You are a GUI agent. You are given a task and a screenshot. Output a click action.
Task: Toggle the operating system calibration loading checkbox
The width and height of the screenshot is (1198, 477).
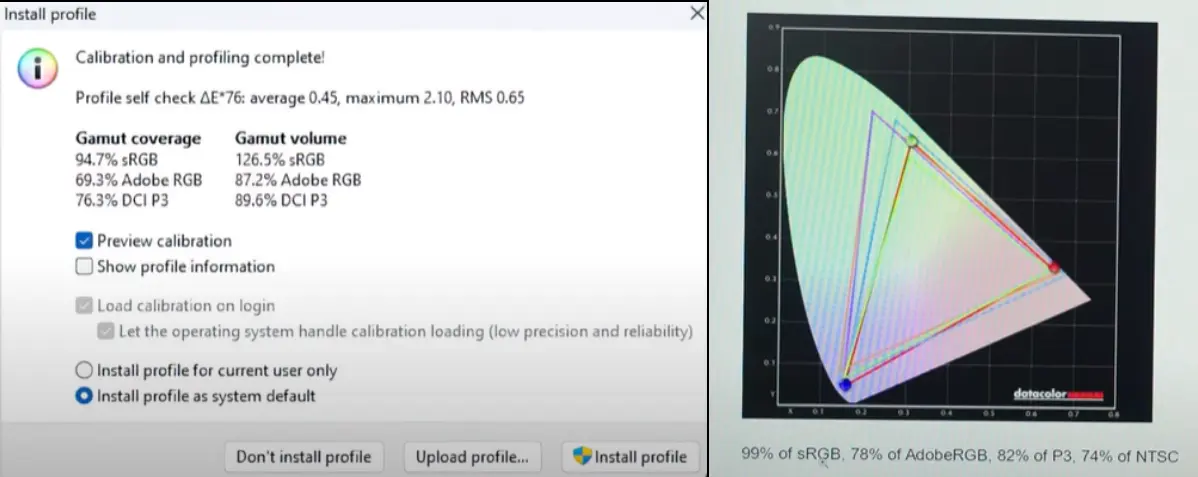(x=105, y=332)
